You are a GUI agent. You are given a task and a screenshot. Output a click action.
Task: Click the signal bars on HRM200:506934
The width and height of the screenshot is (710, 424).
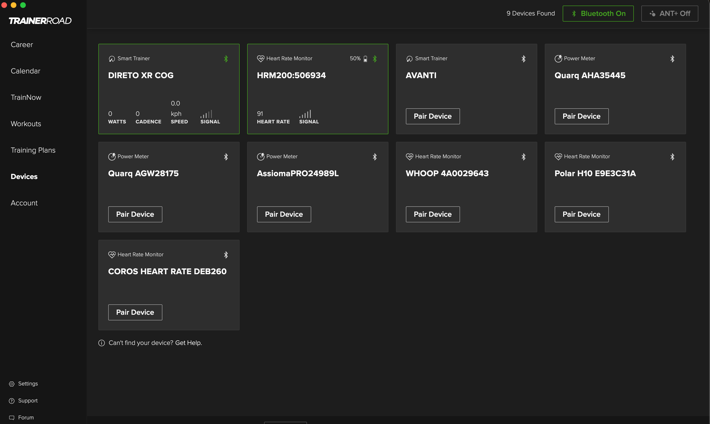click(x=305, y=114)
